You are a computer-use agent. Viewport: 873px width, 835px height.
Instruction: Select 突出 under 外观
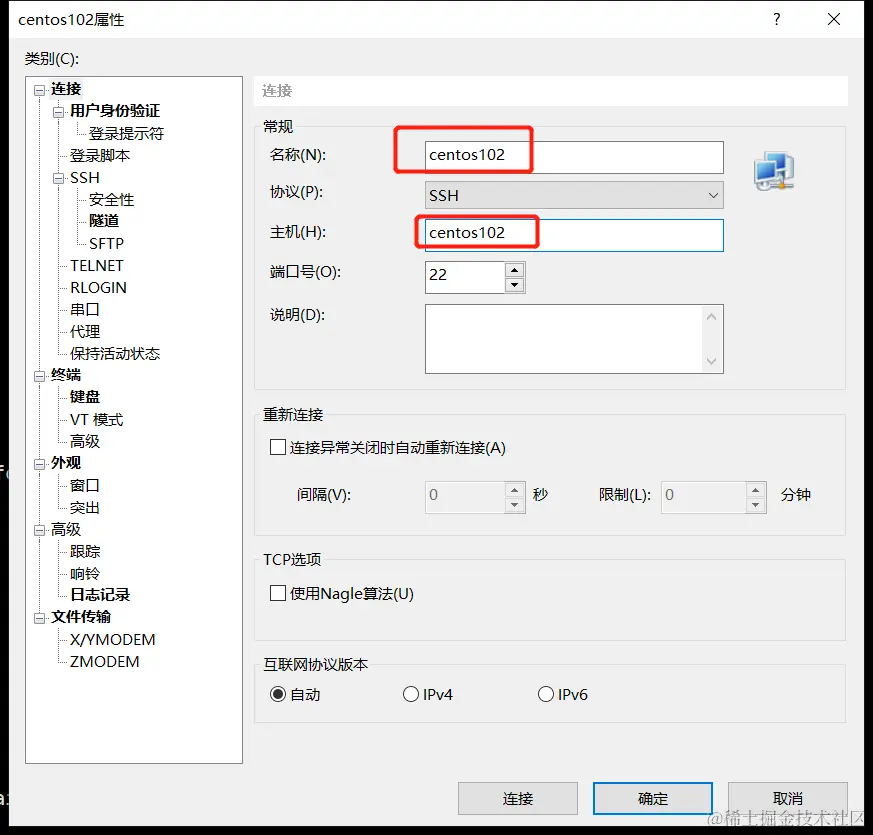tap(85, 507)
